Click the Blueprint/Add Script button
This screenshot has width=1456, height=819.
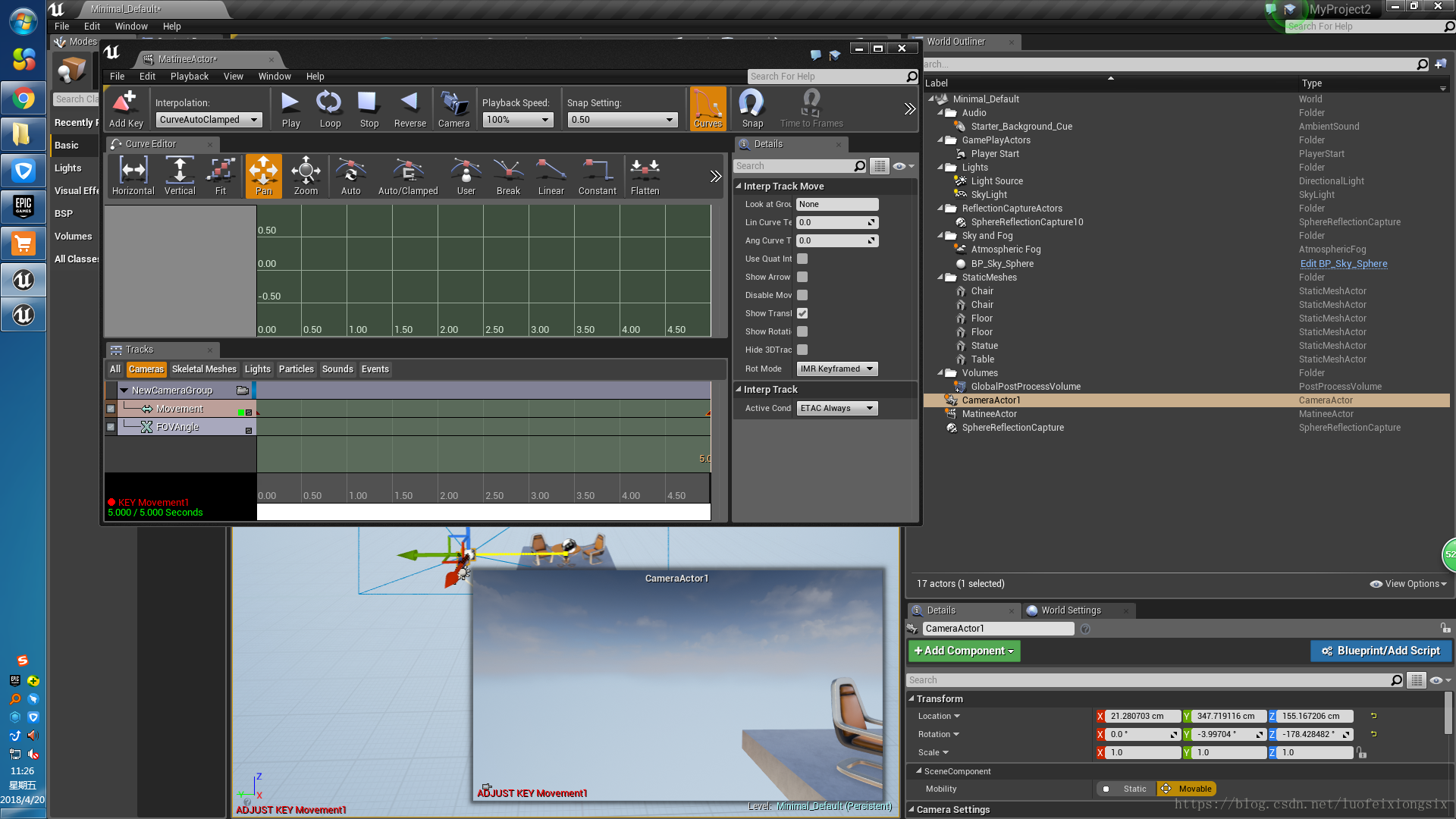pos(1381,651)
